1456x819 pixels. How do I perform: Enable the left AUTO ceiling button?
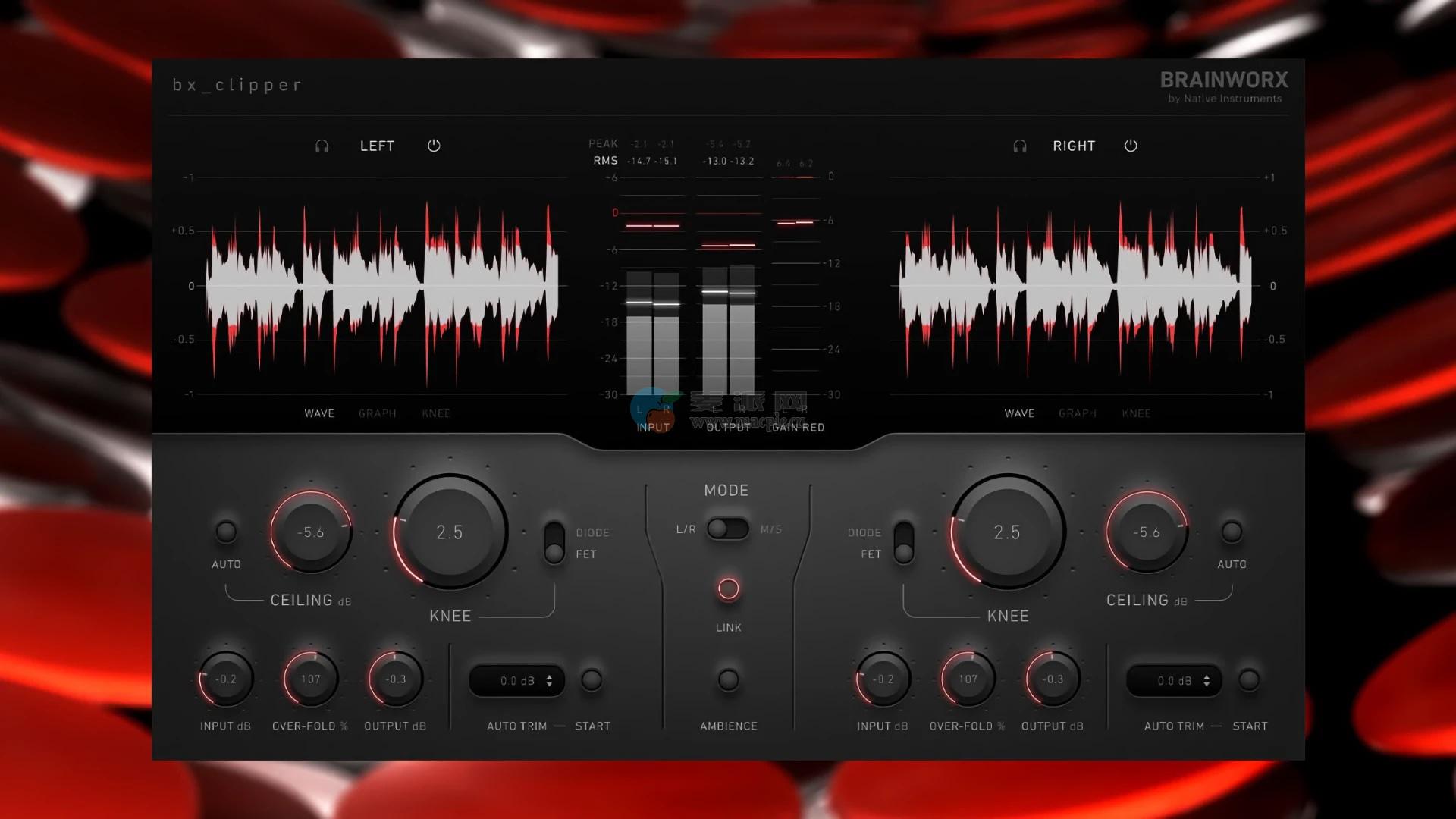tap(226, 532)
